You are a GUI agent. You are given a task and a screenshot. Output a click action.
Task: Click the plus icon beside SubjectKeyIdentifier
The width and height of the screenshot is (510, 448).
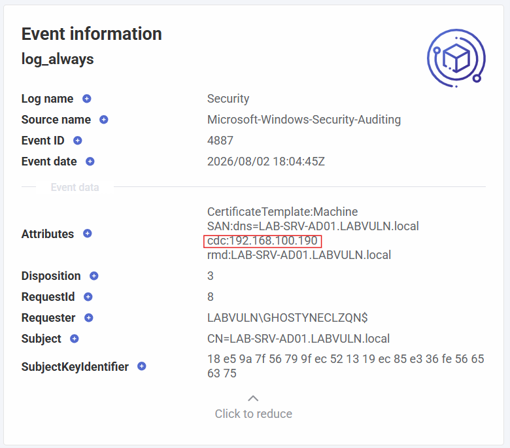[x=142, y=366]
